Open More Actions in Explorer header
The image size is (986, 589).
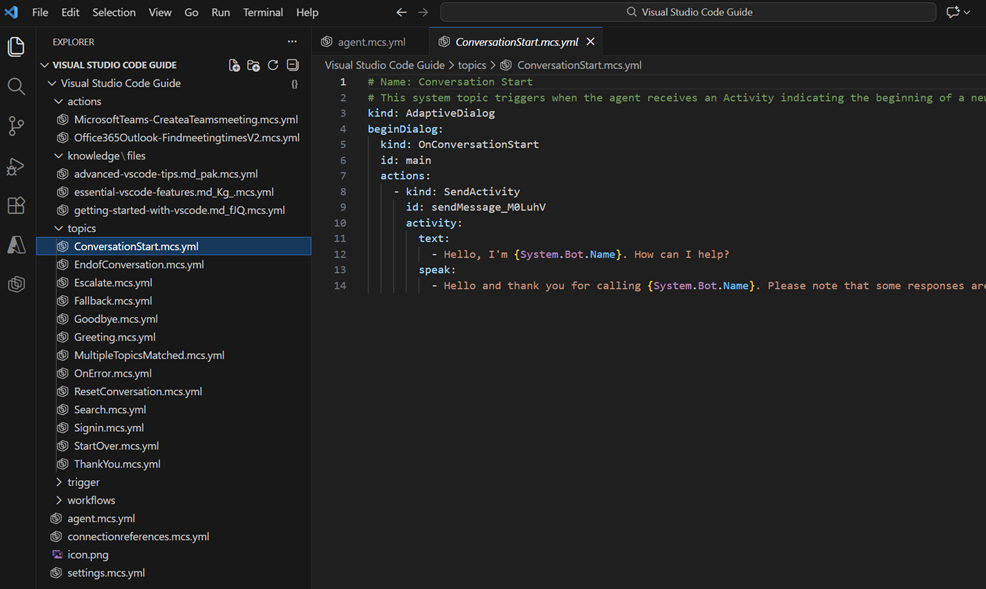pyautogui.click(x=291, y=41)
